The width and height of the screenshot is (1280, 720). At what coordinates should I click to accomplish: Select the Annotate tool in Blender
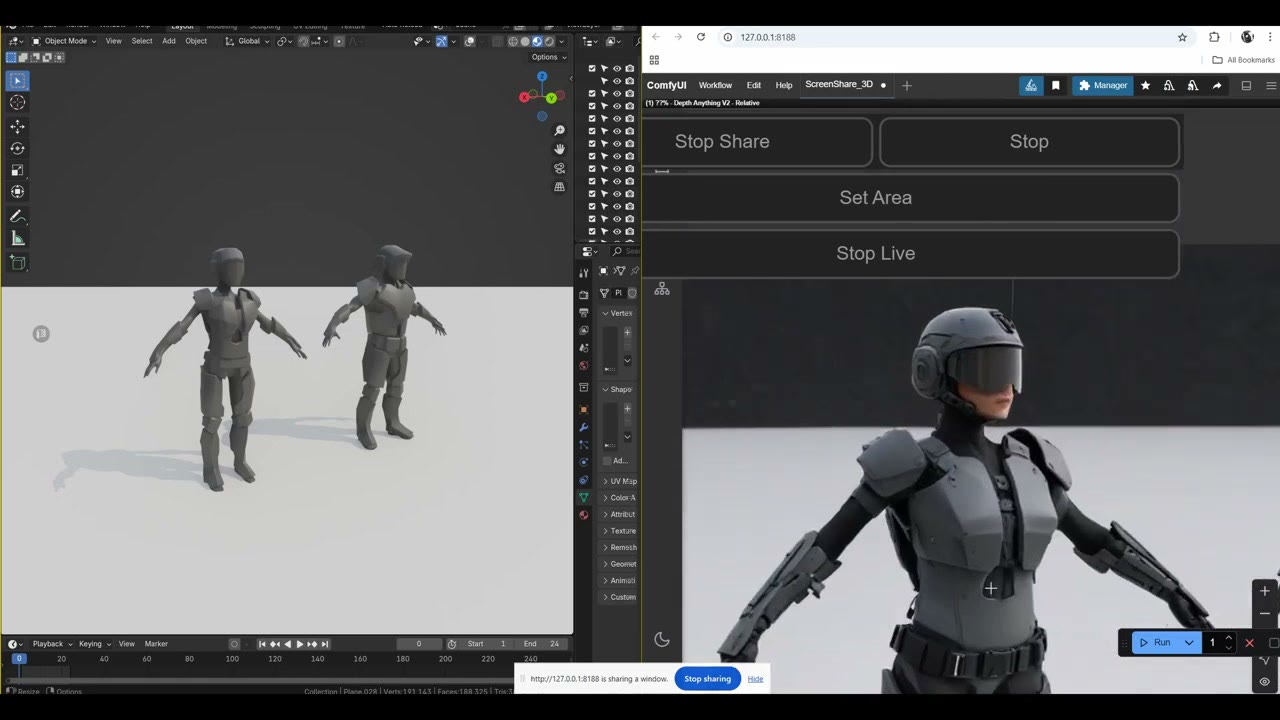18,216
